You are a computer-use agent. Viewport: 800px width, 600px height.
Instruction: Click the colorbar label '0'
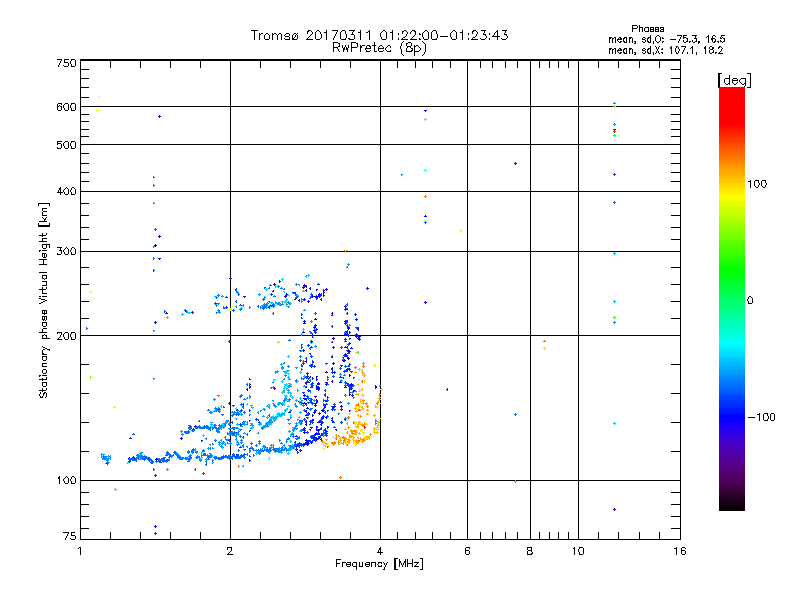pos(750,301)
